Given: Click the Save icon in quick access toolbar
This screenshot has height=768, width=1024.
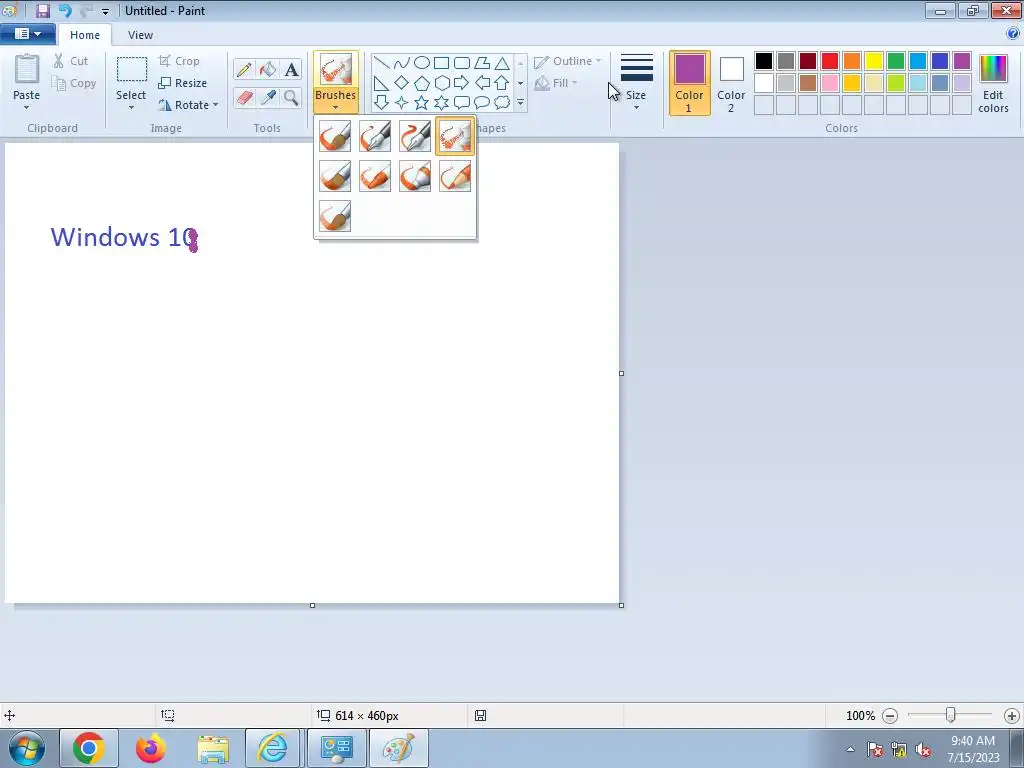Looking at the screenshot, I should click(42, 10).
